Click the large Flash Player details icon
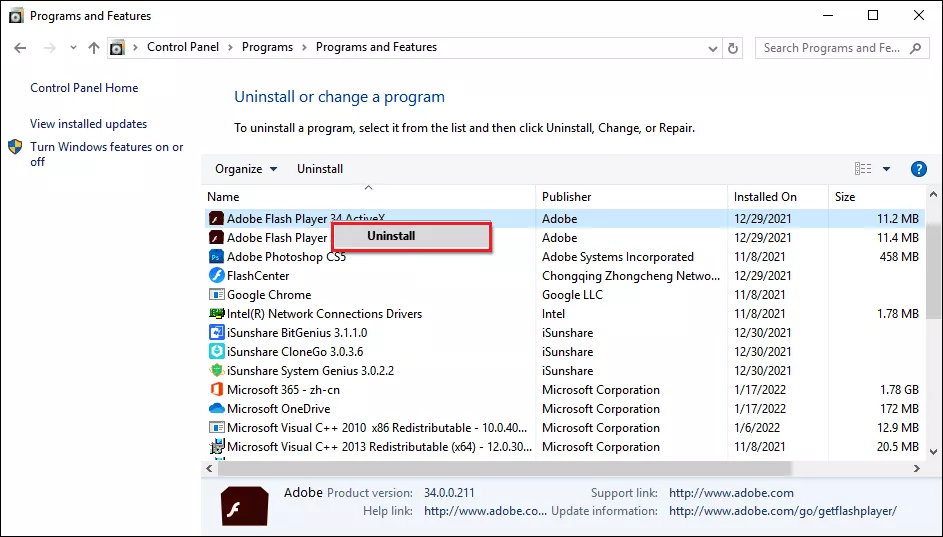This screenshot has width=943, height=537. click(x=244, y=506)
